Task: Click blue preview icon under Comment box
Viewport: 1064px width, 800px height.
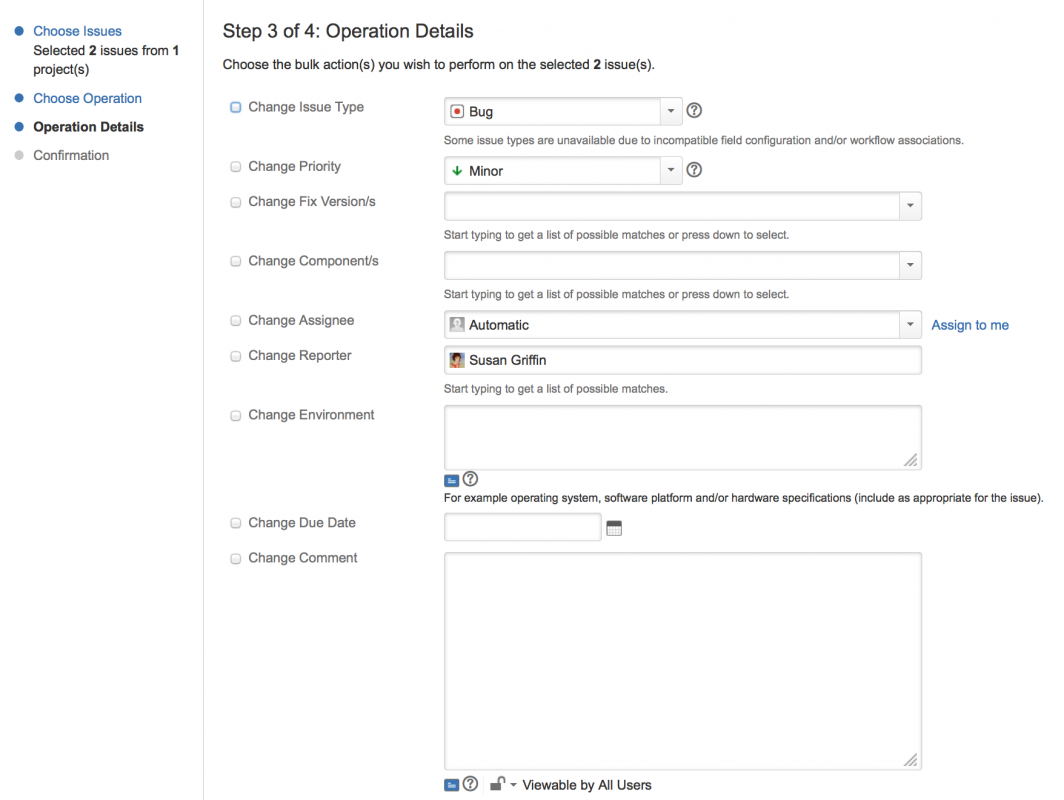Action: click(x=451, y=785)
